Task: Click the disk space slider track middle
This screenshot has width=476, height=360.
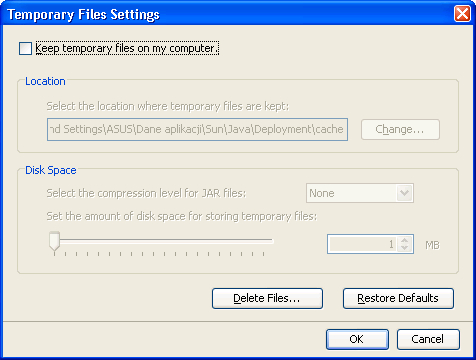Action: [x=161, y=240]
